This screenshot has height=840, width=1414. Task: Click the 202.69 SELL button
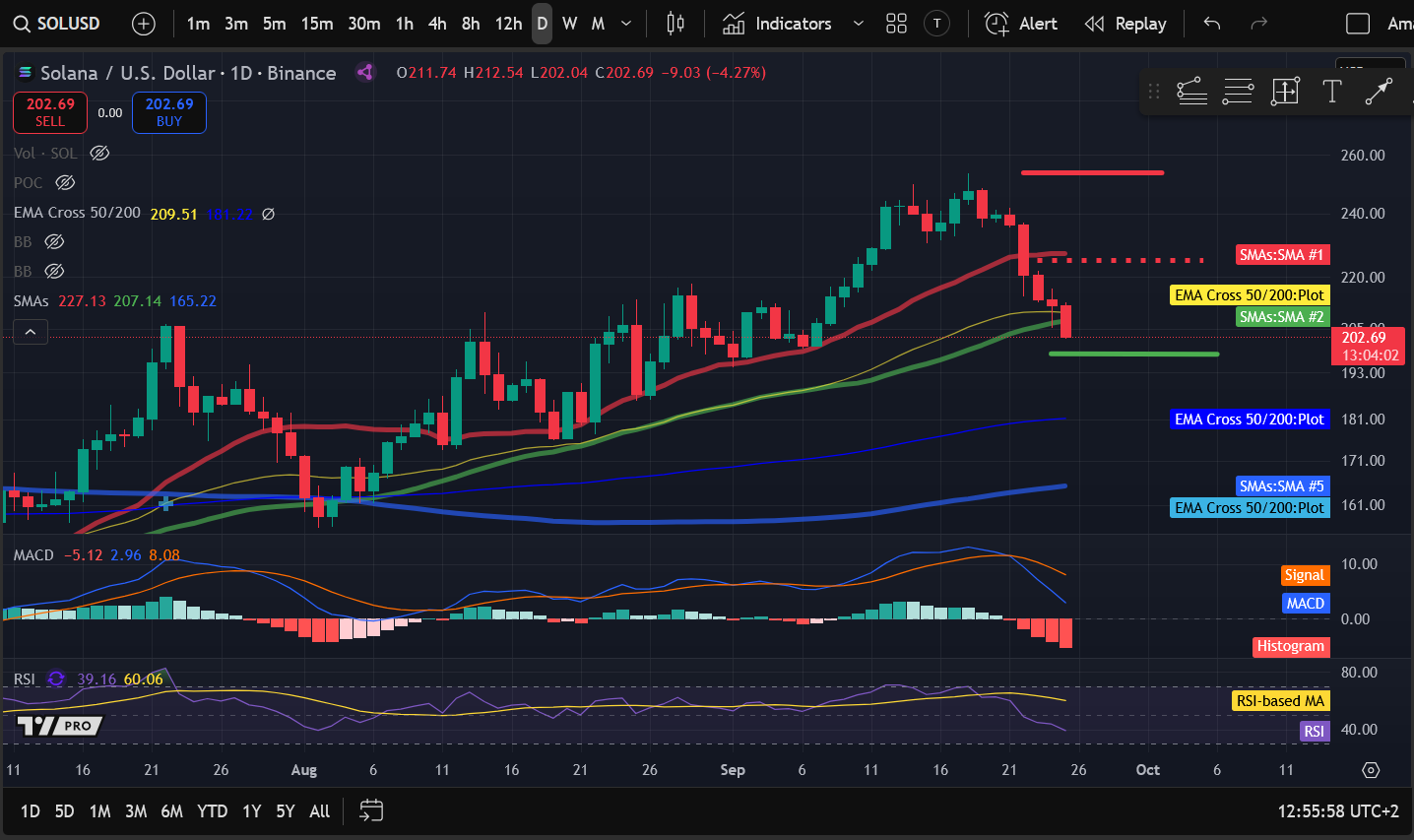[50, 112]
